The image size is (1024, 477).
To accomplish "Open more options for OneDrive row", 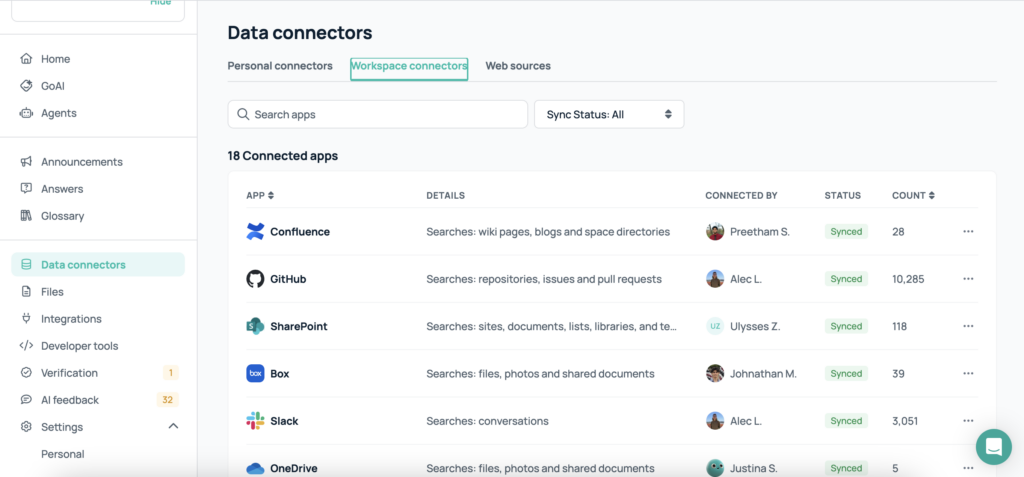I will [968, 468].
